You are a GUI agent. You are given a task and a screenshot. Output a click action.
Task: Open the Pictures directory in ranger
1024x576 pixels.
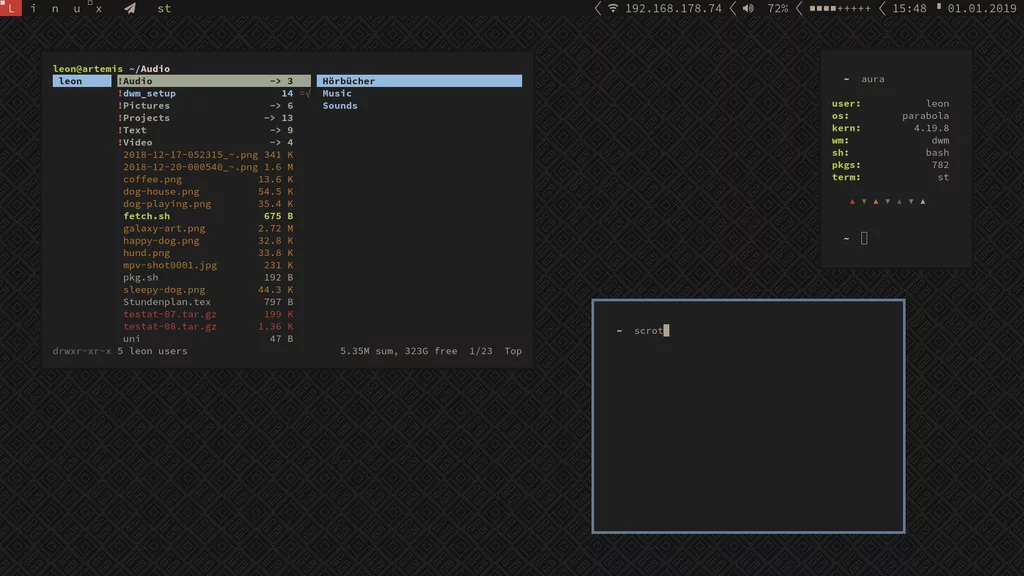(146, 106)
